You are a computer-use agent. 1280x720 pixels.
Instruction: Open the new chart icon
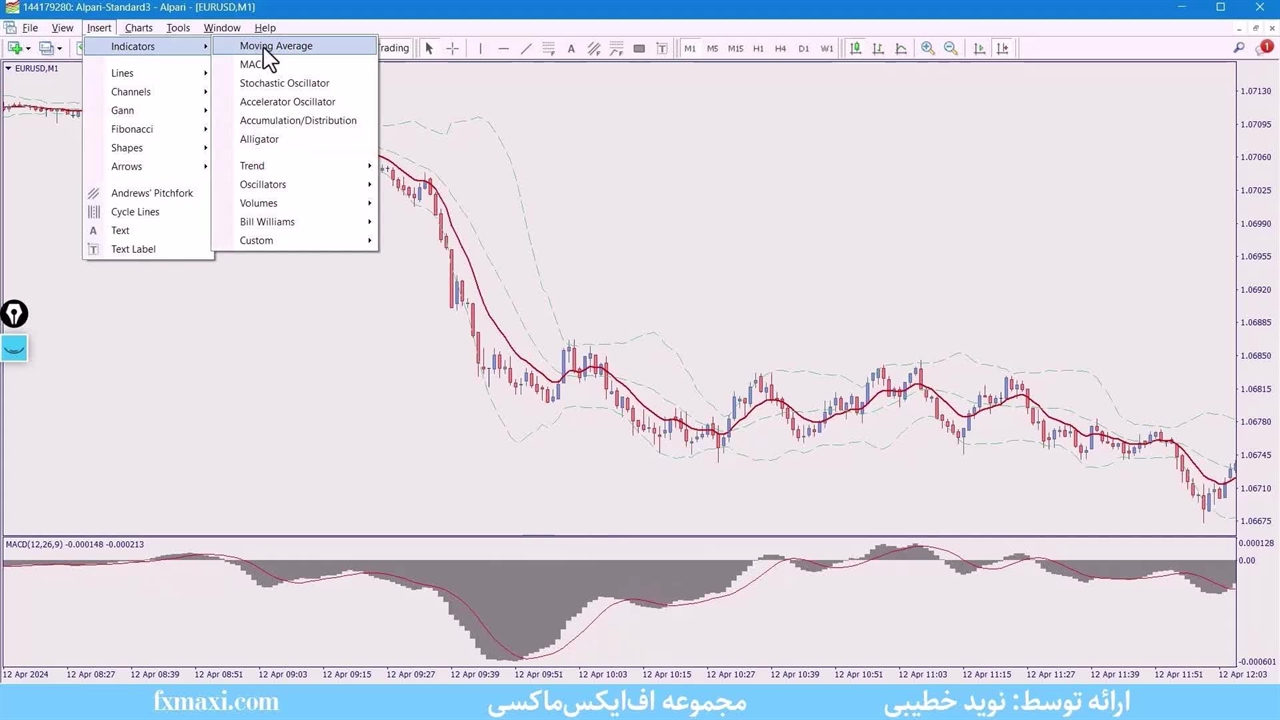pyautogui.click(x=16, y=48)
